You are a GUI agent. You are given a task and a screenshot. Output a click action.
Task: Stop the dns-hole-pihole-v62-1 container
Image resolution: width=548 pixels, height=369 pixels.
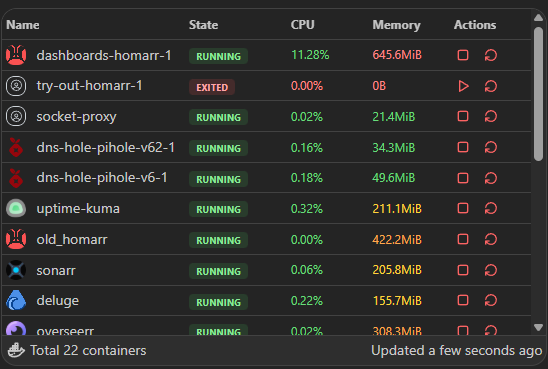coord(463,147)
